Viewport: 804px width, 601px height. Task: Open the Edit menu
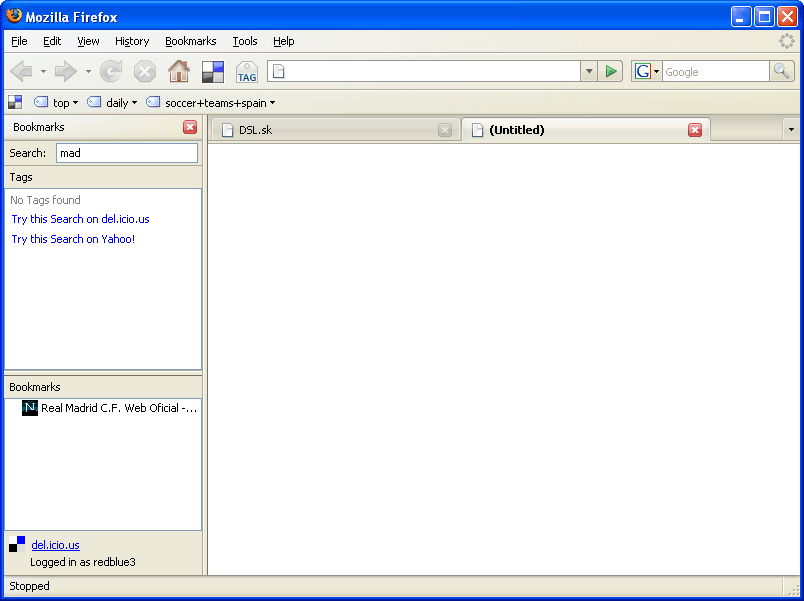(52, 41)
